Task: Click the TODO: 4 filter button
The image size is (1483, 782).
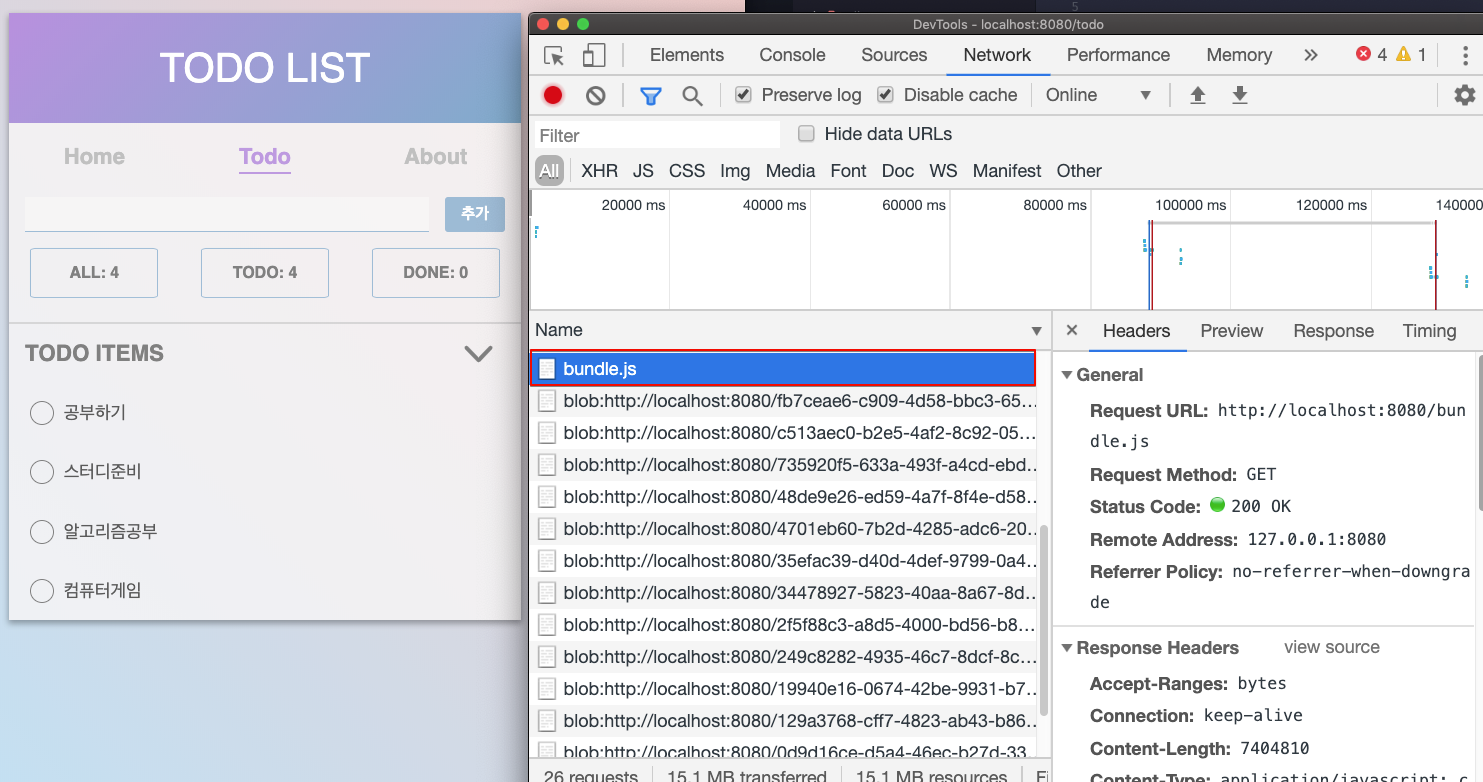Action: (265, 273)
